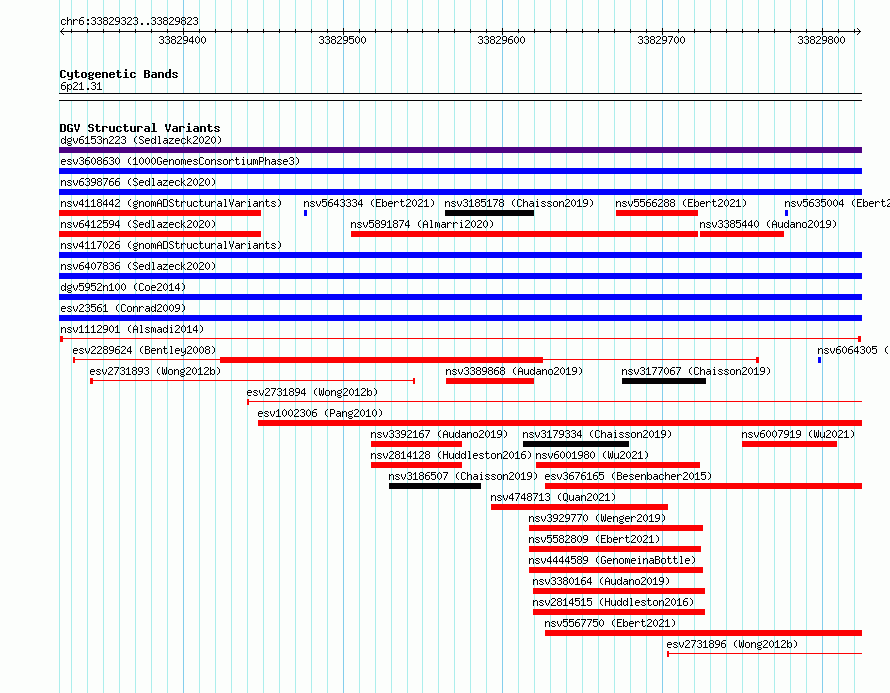Open nsv4444589 (GenomeinaBottle) variant

612,560
